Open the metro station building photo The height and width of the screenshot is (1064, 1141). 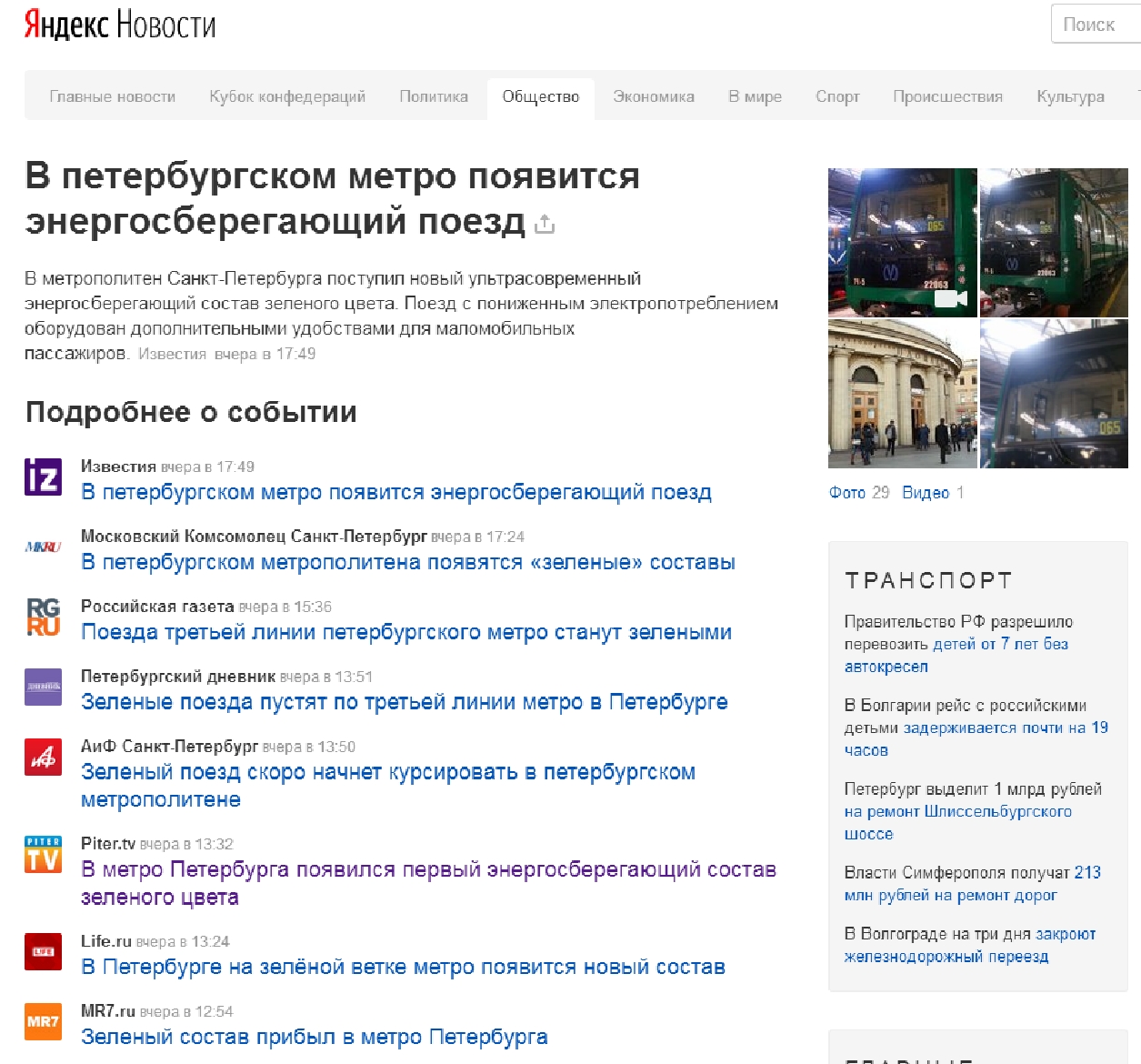coord(902,394)
